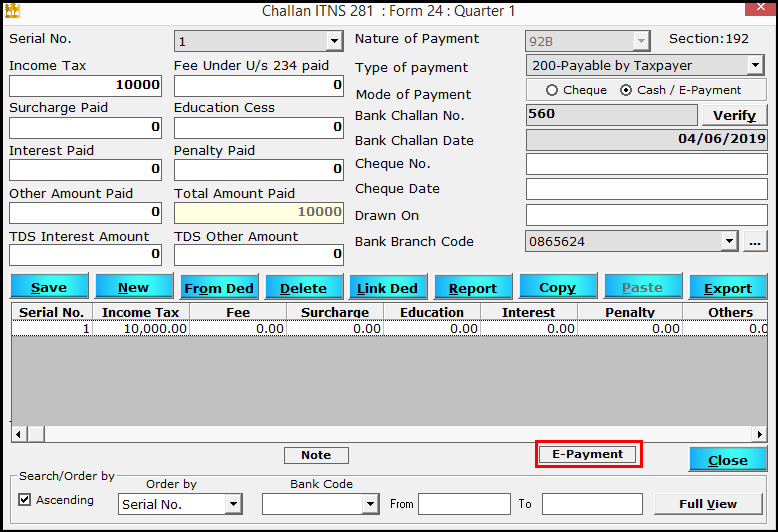The image size is (778, 532).
Task: Expand the Bank Code dropdown
Action: pyautogui.click(x=370, y=505)
